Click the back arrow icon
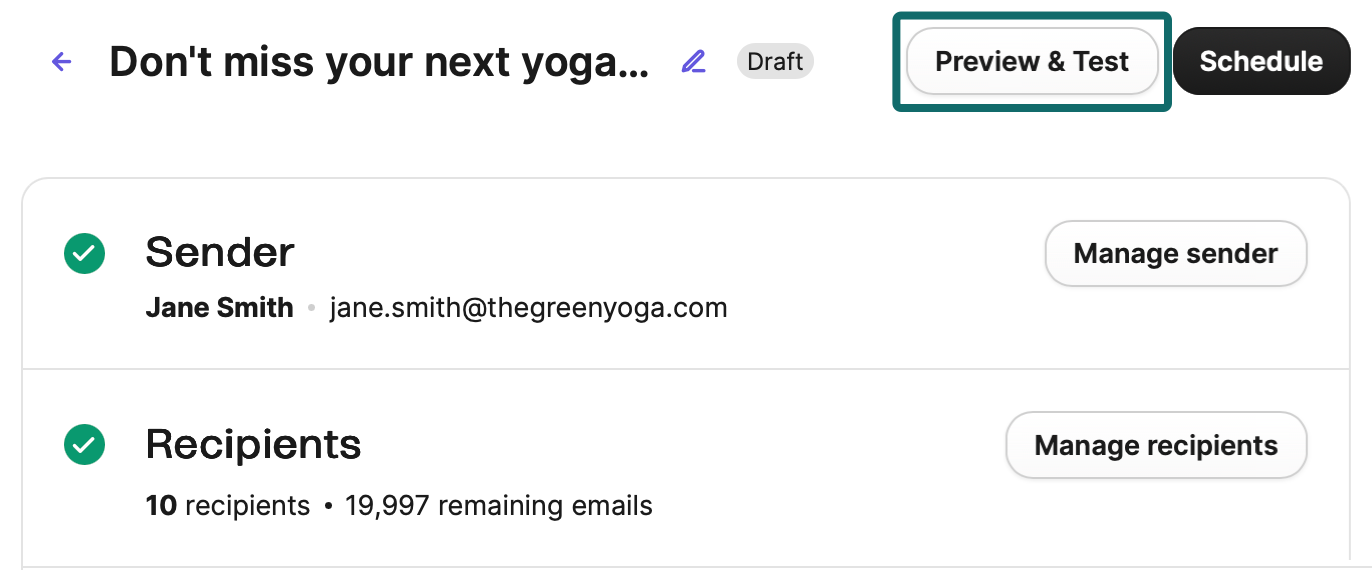 [x=62, y=62]
